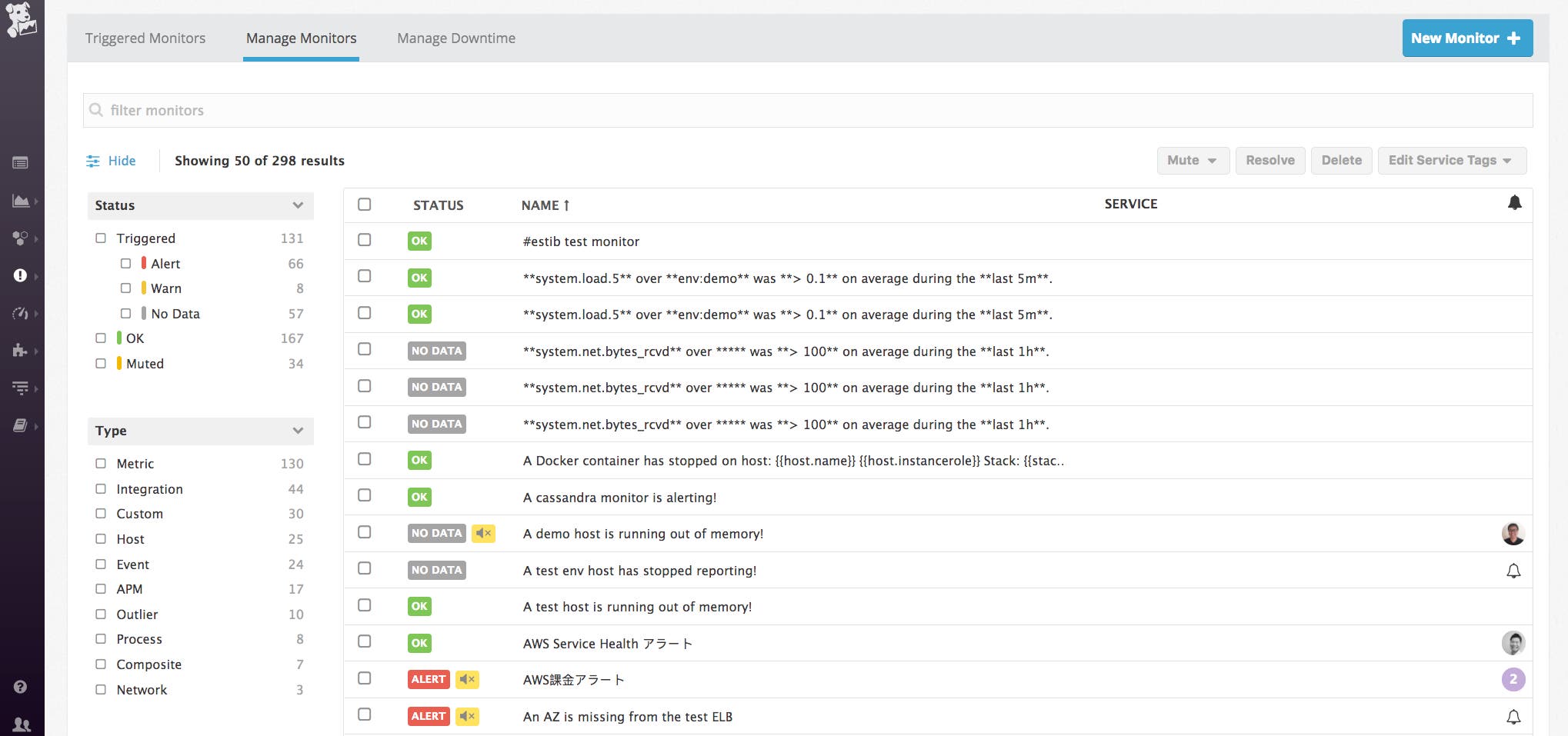Open the Mute dropdown menu

[1192, 160]
